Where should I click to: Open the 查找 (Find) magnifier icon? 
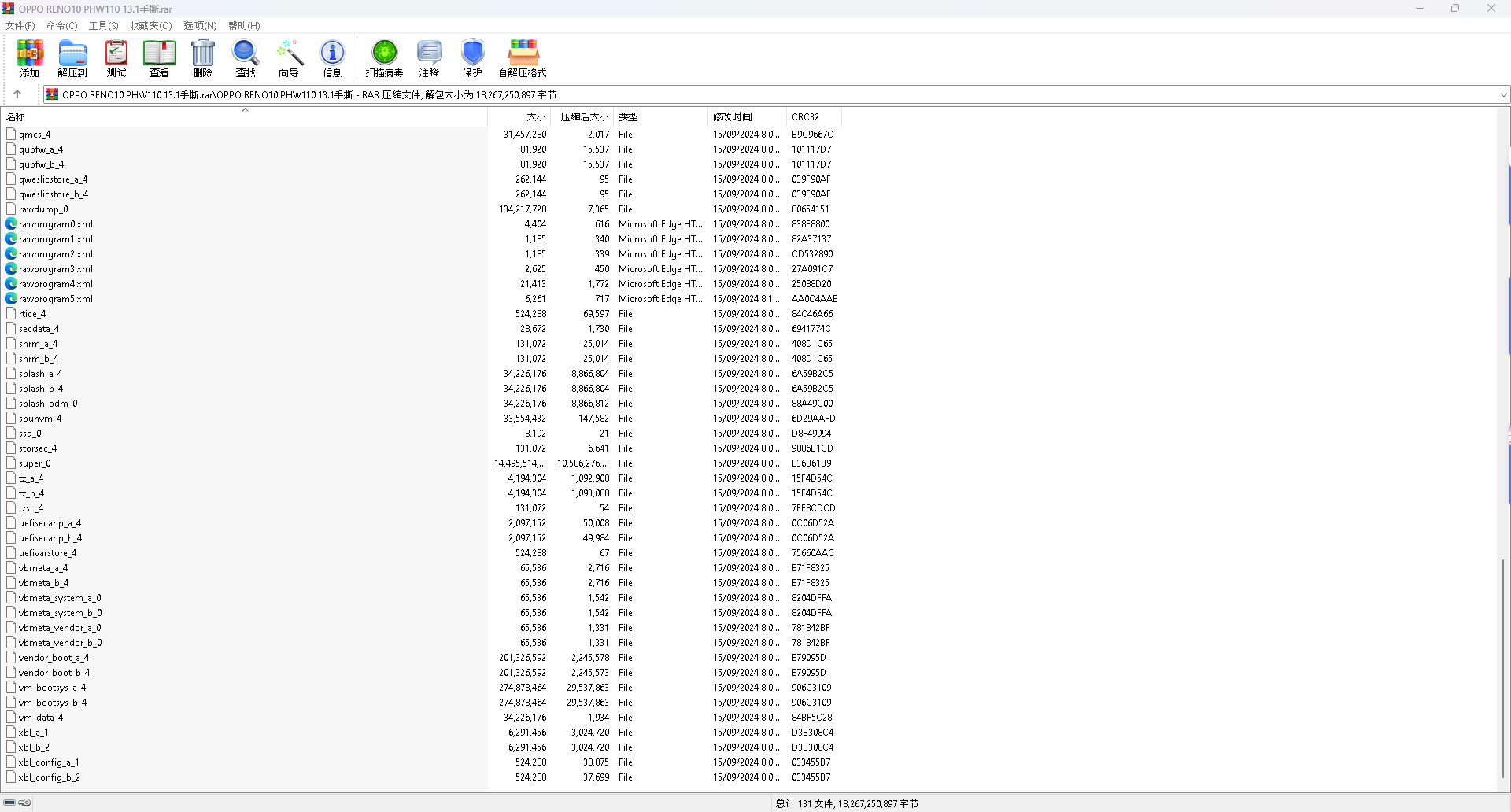click(x=246, y=58)
